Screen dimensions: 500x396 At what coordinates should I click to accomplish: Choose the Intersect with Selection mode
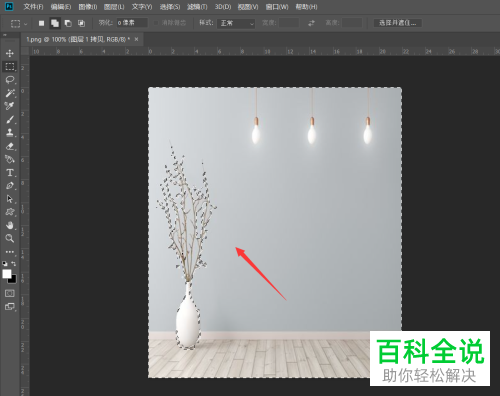click(81, 23)
